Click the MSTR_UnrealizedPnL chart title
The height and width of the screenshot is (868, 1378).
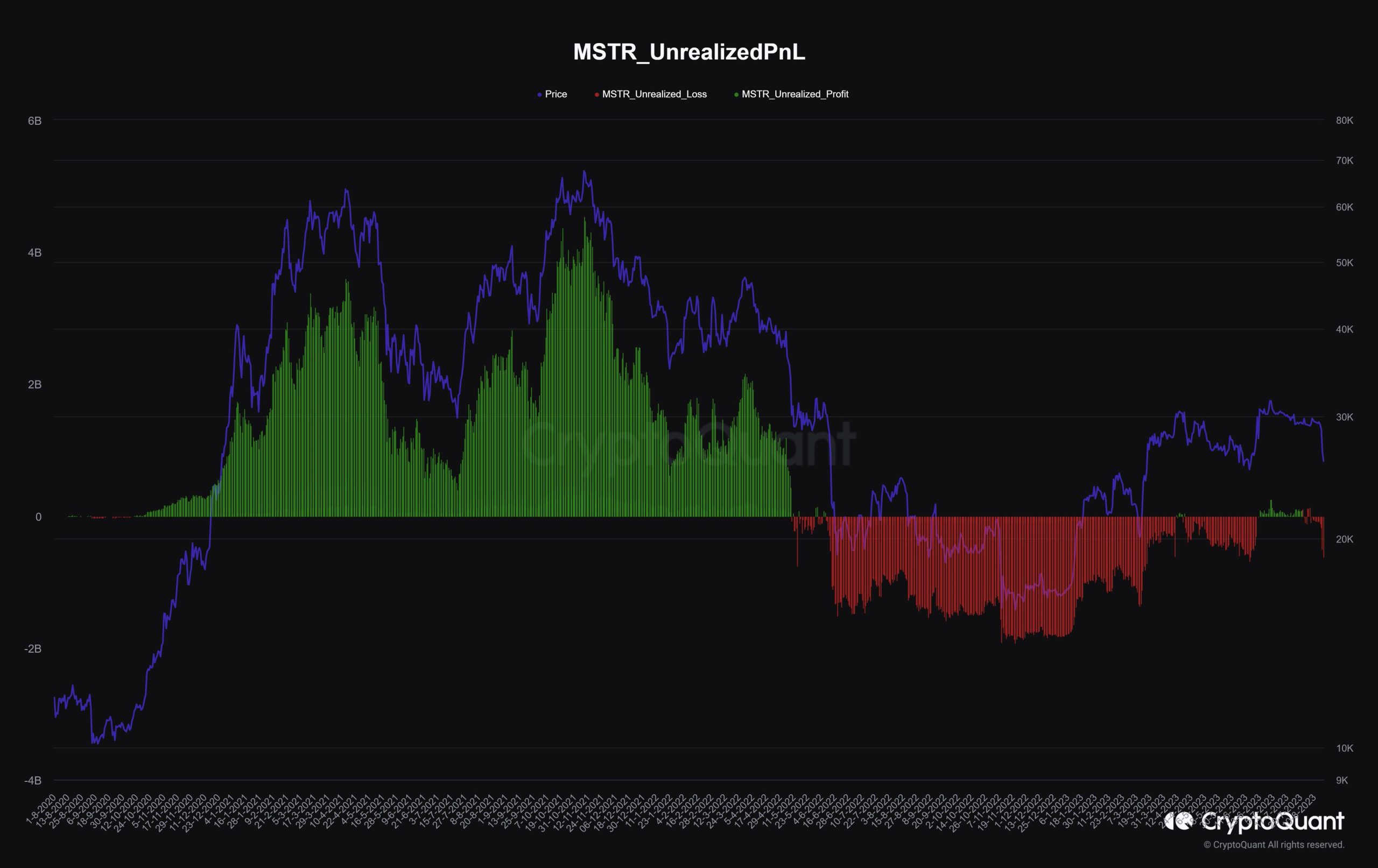689,52
